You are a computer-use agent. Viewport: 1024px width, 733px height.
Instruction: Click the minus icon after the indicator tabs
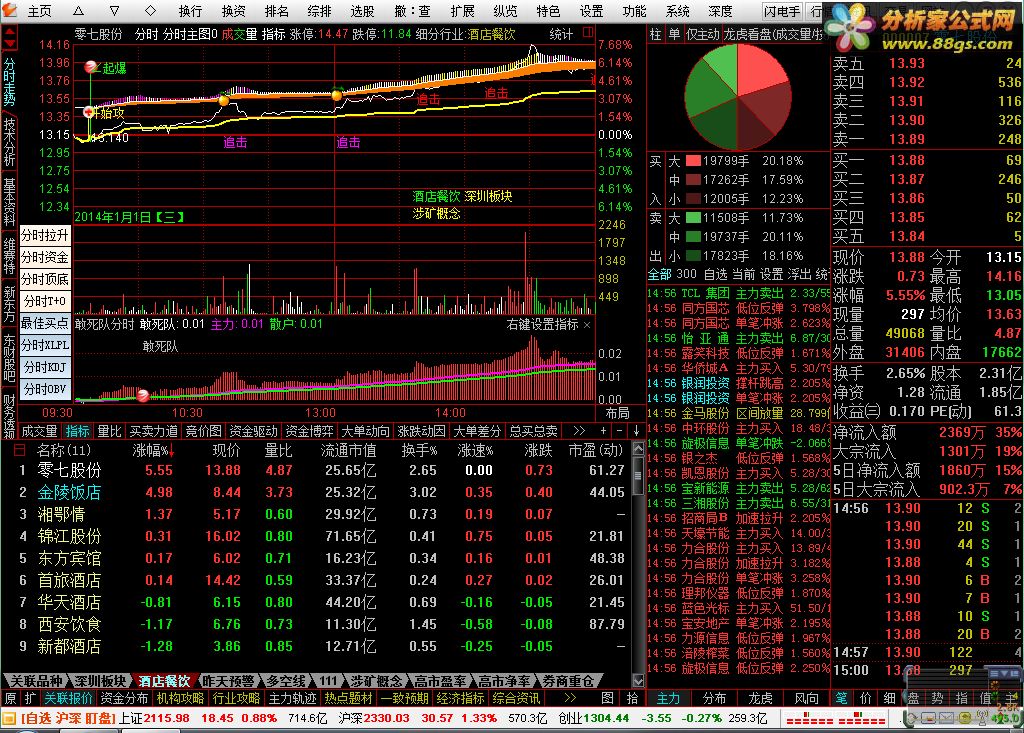point(619,431)
